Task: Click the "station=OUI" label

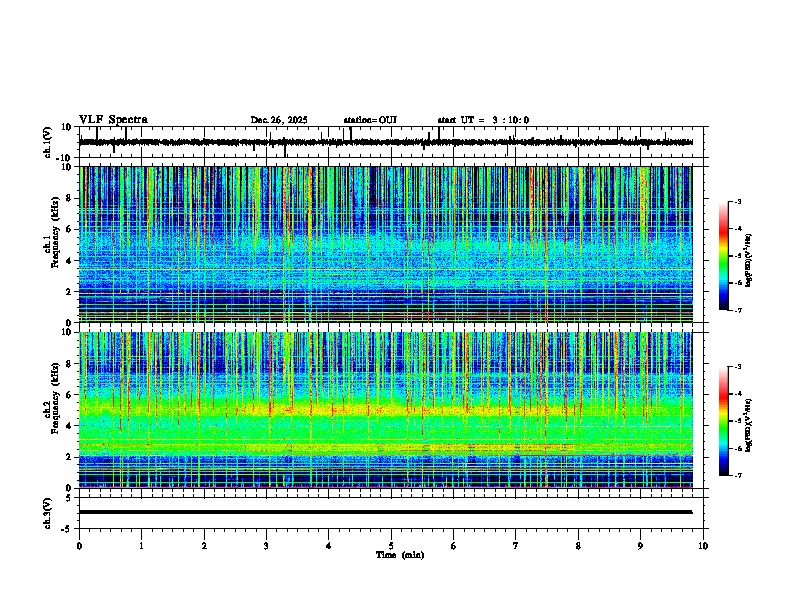Action: pyautogui.click(x=370, y=120)
